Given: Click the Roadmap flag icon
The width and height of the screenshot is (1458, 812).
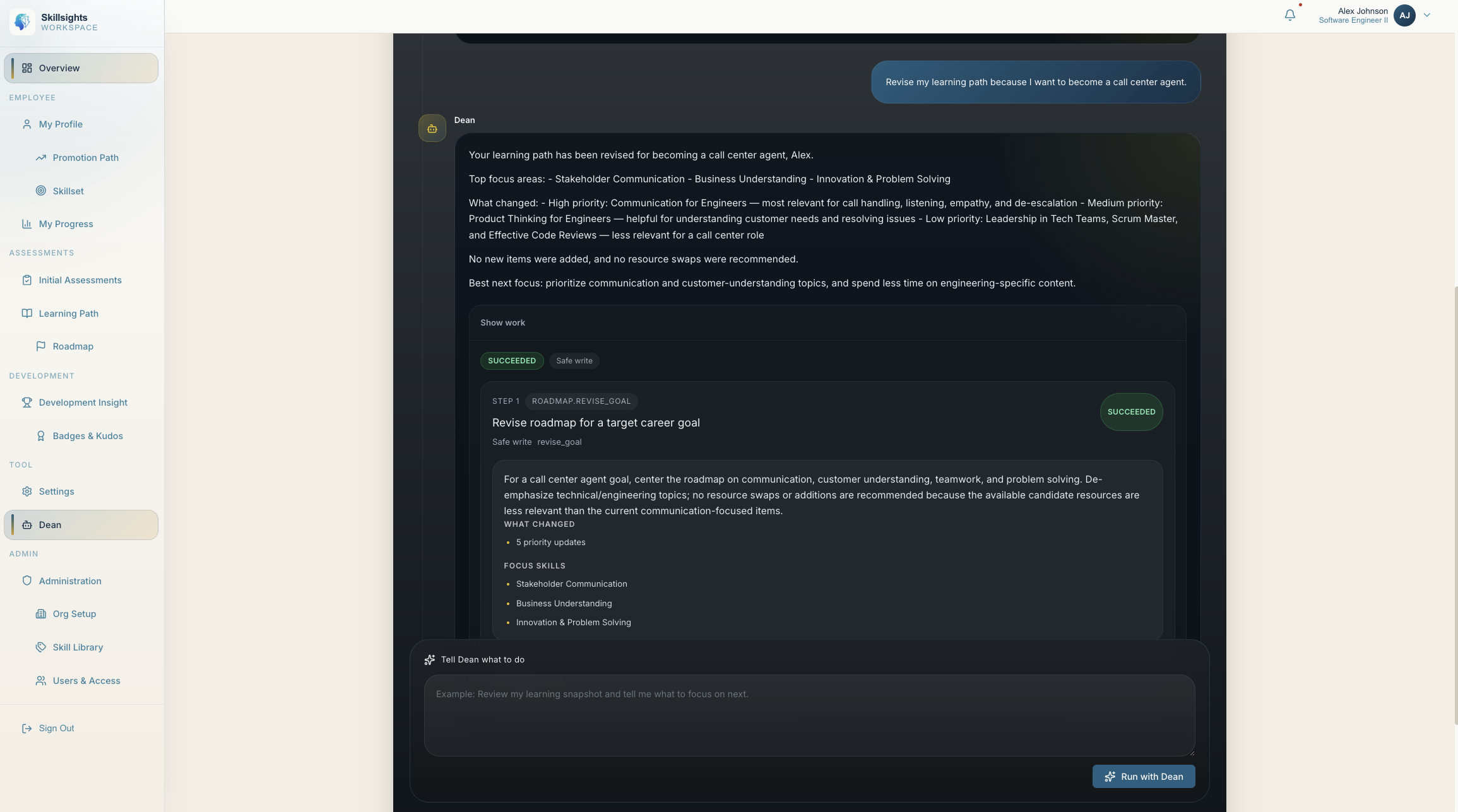Looking at the screenshot, I should click(x=41, y=346).
